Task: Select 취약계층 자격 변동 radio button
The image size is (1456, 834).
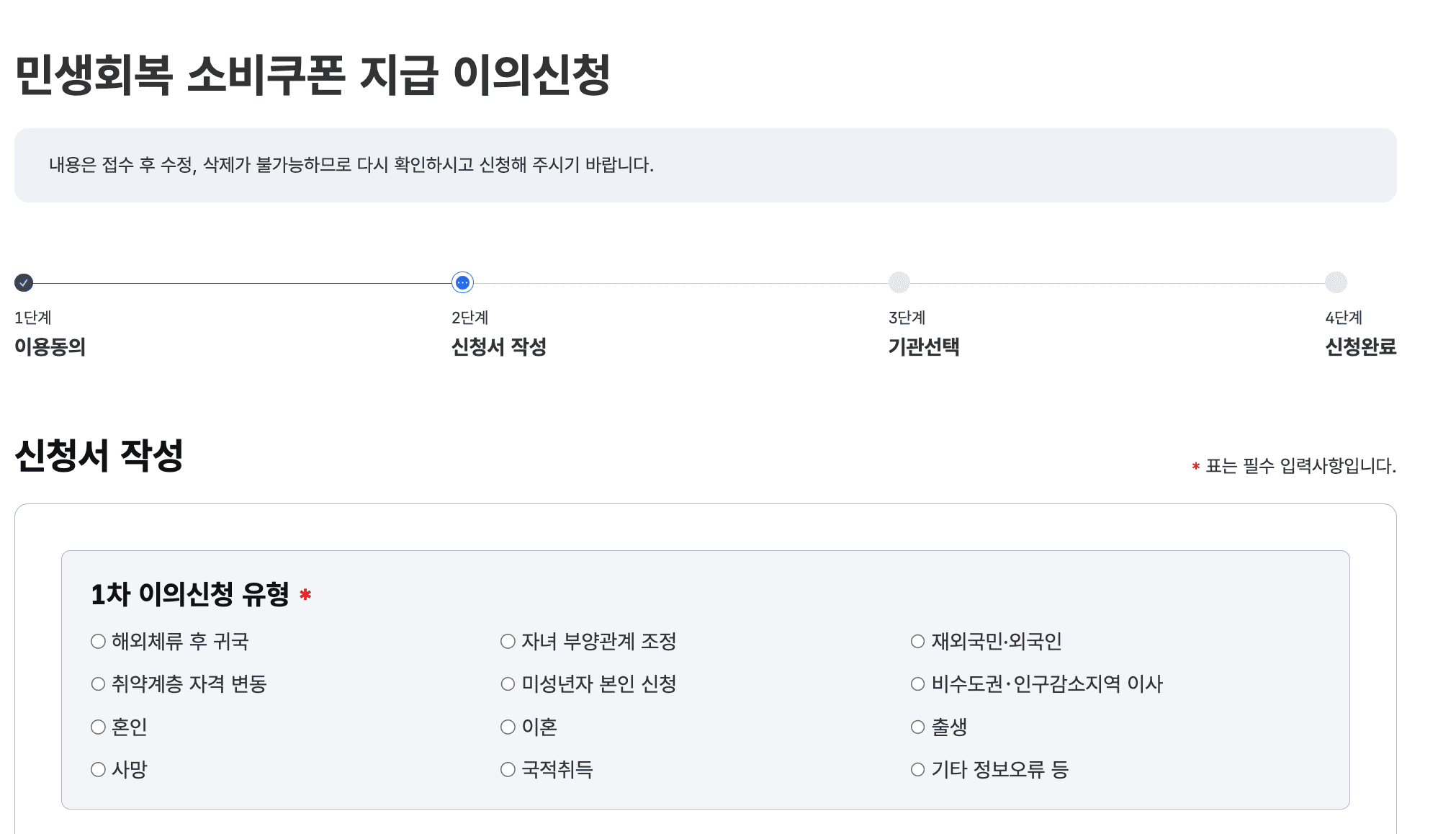Action: pos(99,684)
